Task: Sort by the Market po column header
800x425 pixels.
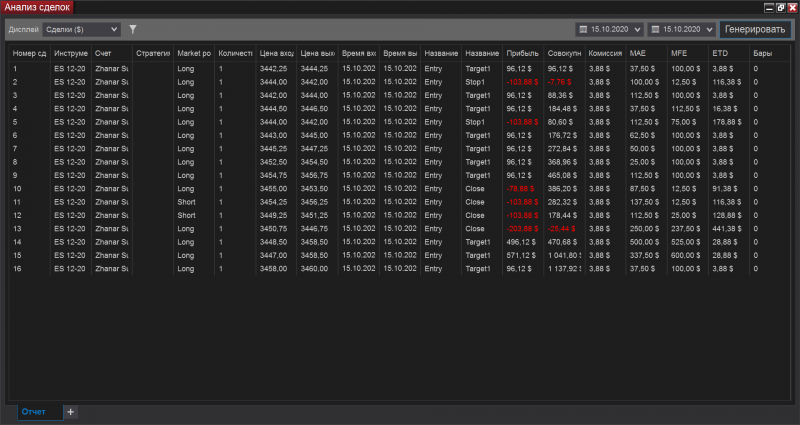Action: (x=194, y=54)
